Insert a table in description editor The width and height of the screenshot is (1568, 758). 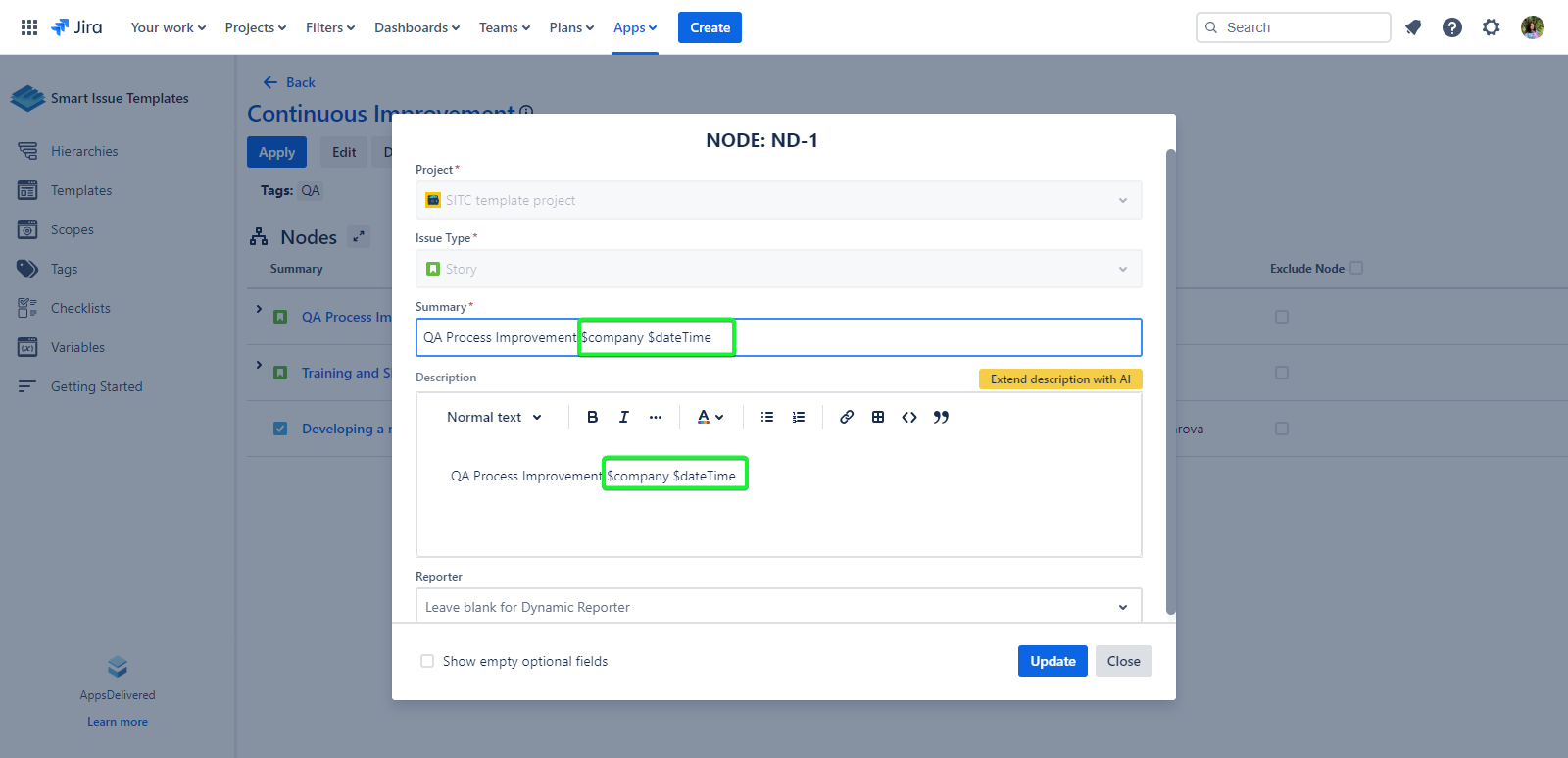pos(878,417)
